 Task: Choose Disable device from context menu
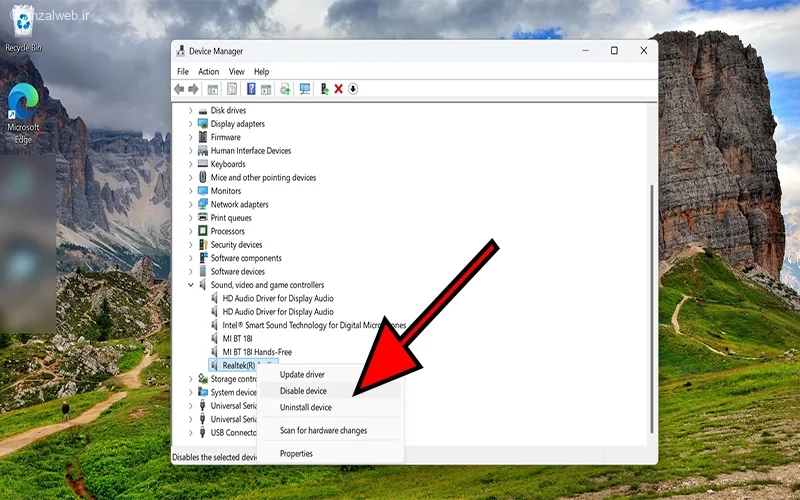(303, 391)
